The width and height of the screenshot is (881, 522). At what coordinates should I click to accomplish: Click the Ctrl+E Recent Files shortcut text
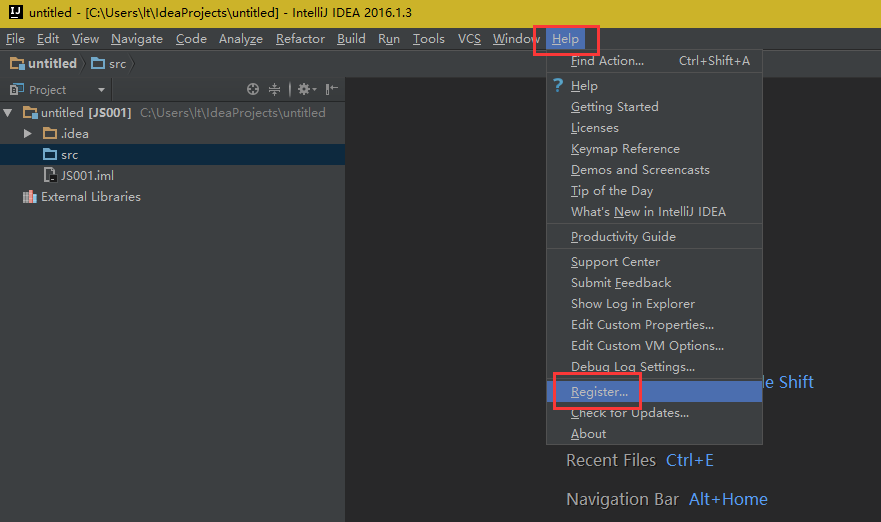click(689, 460)
